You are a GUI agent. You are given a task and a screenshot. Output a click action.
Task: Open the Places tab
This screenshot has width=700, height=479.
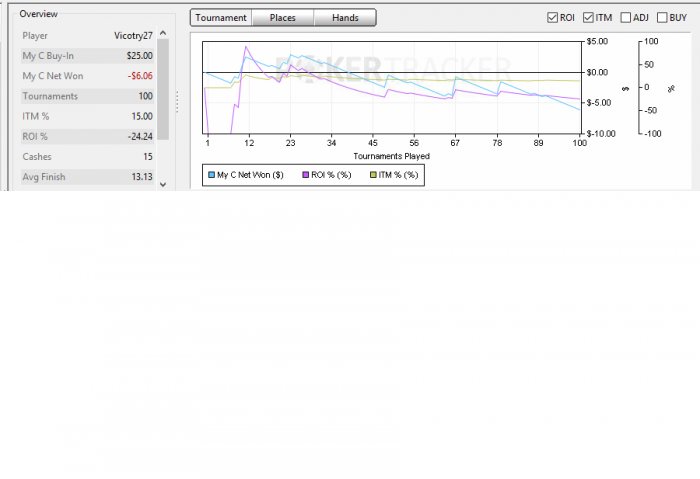[283, 18]
